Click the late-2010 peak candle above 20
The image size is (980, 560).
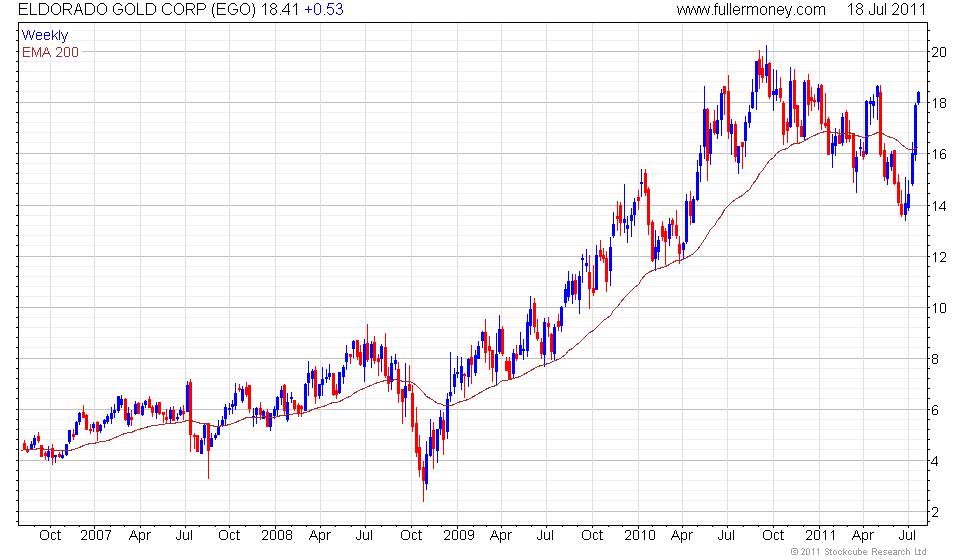pos(766,62)
